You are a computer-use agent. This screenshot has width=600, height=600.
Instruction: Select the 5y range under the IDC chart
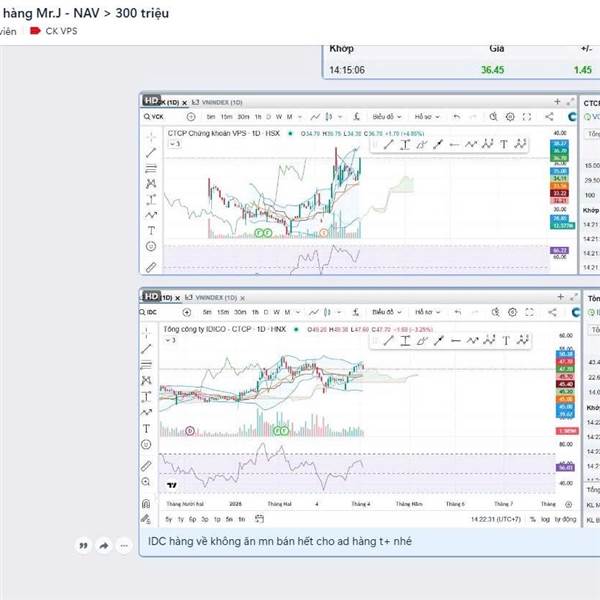[x=168, y=519]
